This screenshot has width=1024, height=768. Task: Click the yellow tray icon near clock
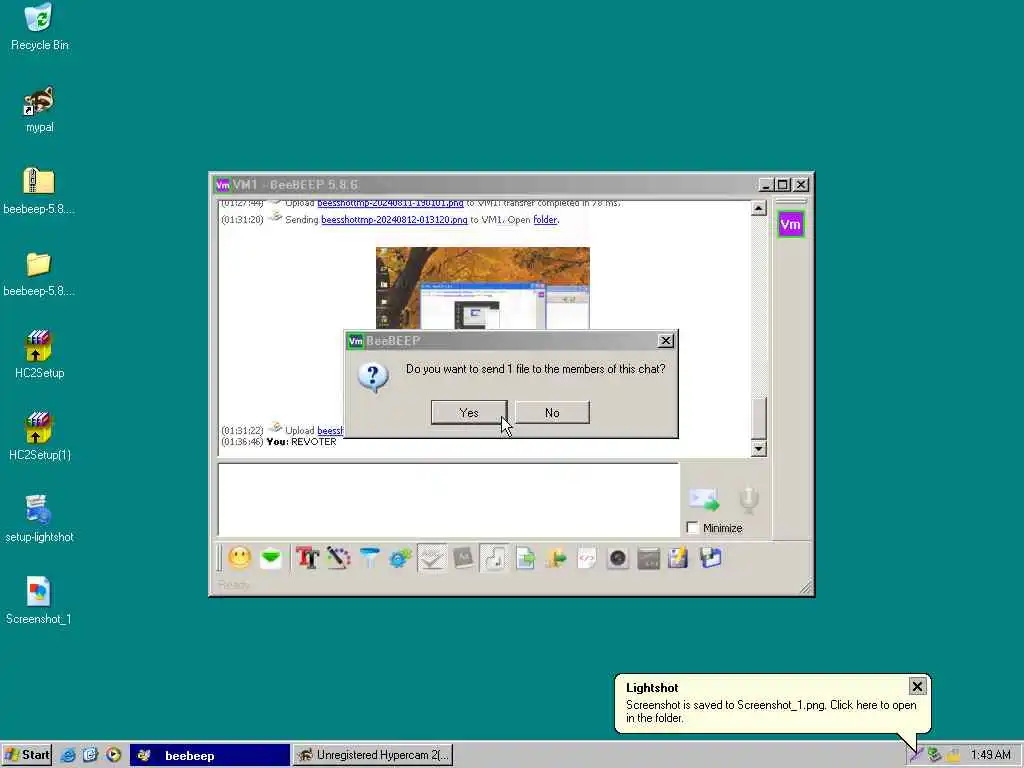tap(954, 756)
